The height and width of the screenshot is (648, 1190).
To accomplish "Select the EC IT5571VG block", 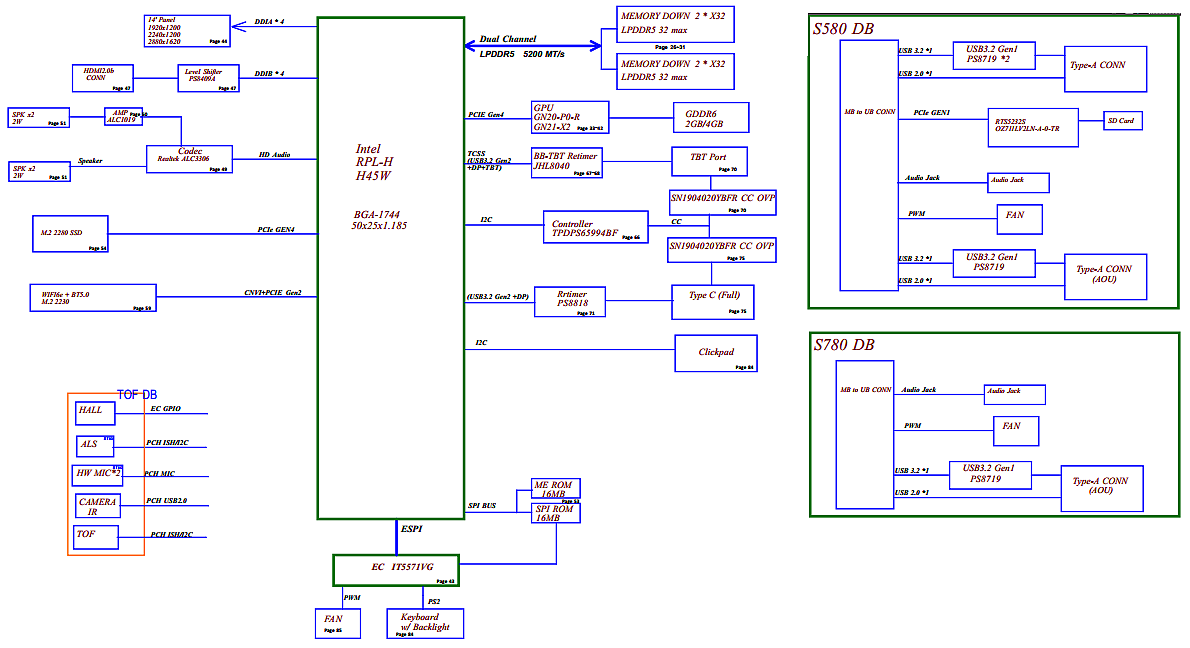I will (396, 570).
